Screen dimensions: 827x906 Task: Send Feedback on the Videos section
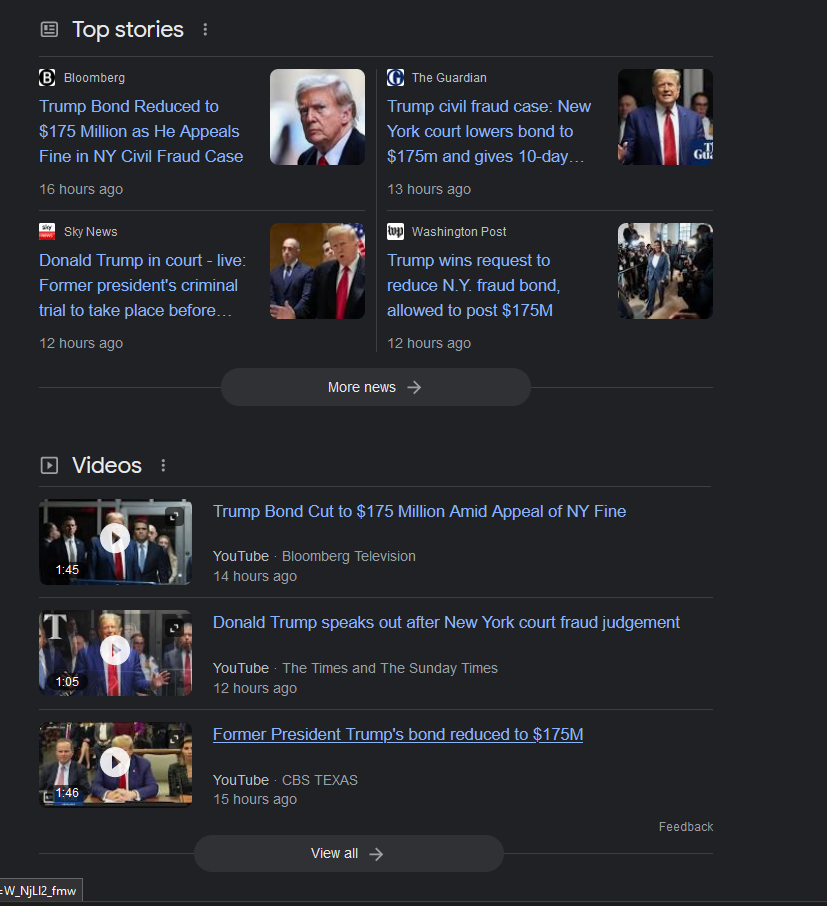pyautogui.click(x=686, y=827)
